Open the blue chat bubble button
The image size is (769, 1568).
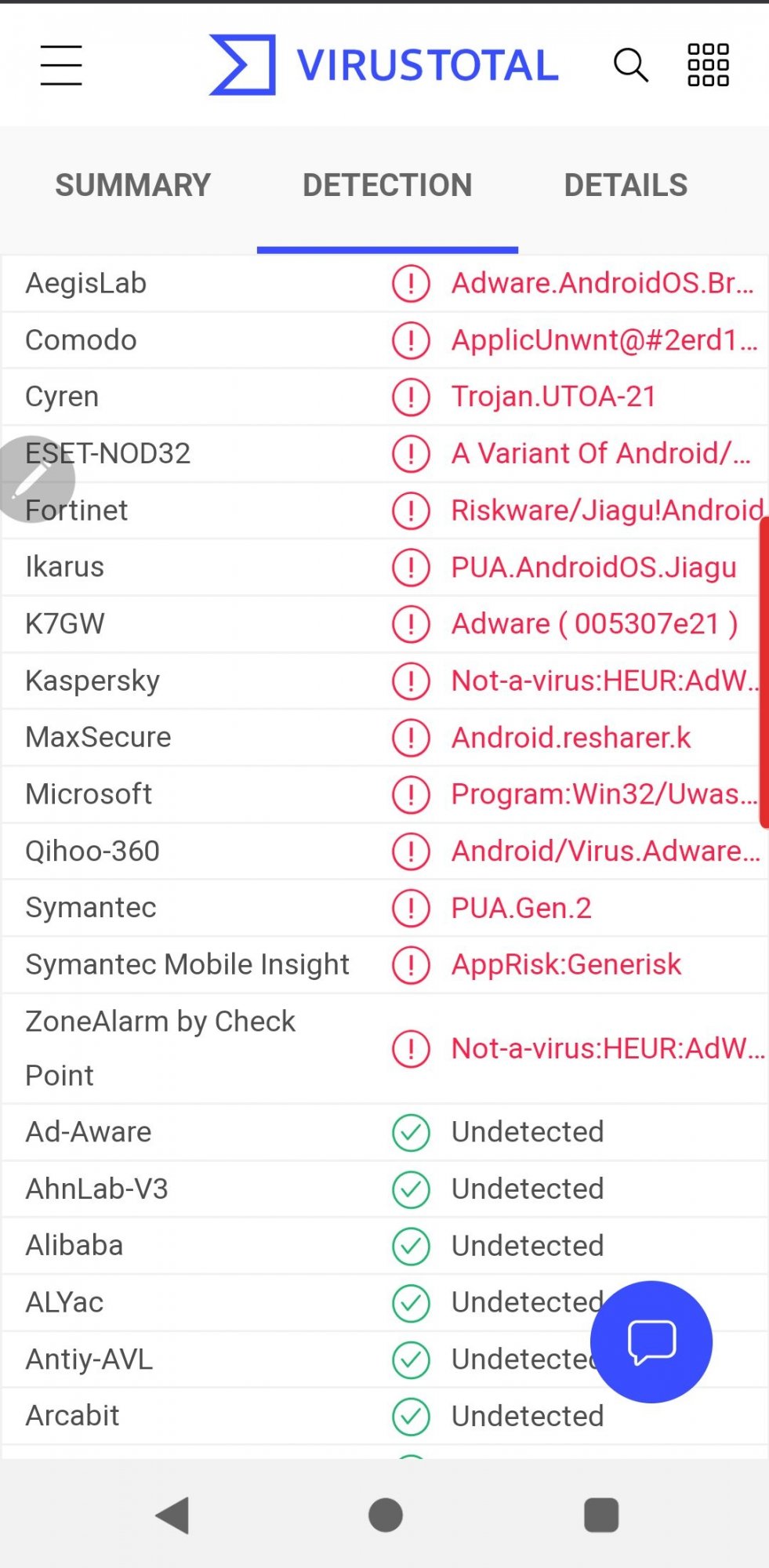point(651,1341)
